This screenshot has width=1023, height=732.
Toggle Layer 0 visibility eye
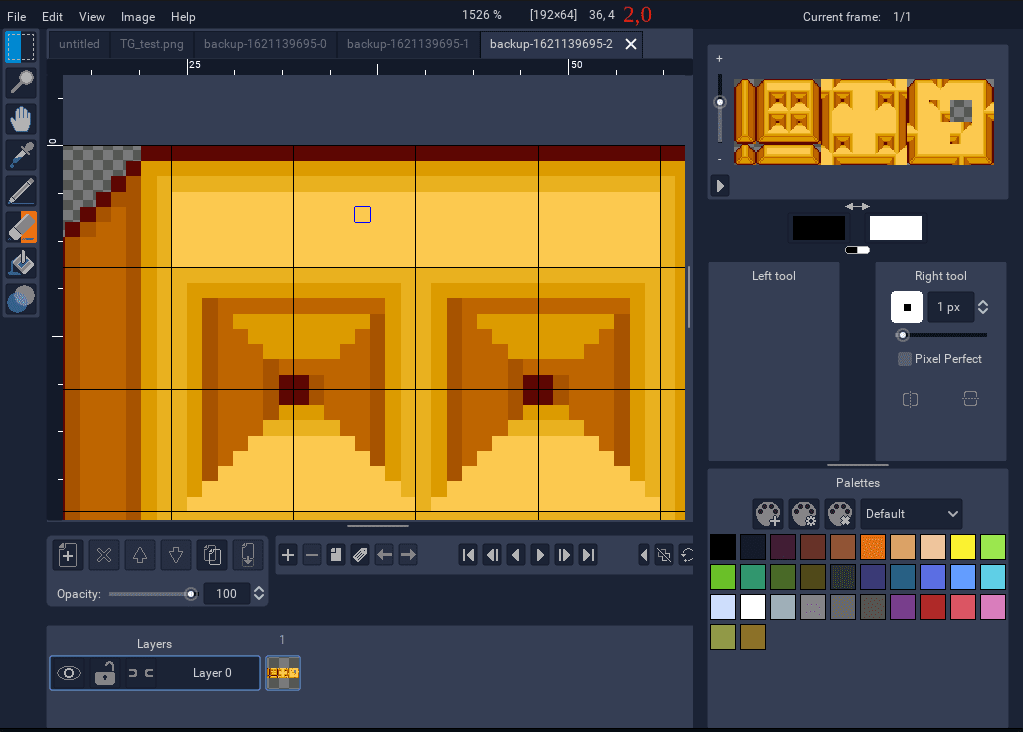tap(69, 673)
